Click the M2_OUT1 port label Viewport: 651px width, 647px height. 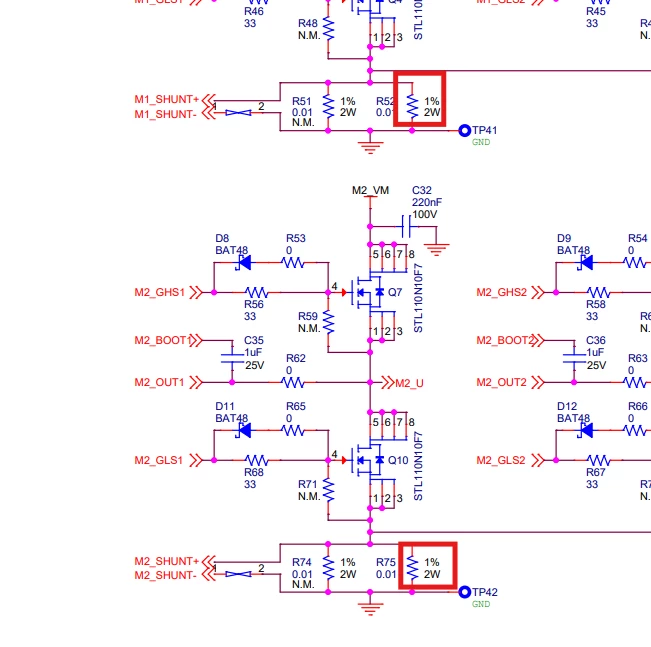(159, 382)
